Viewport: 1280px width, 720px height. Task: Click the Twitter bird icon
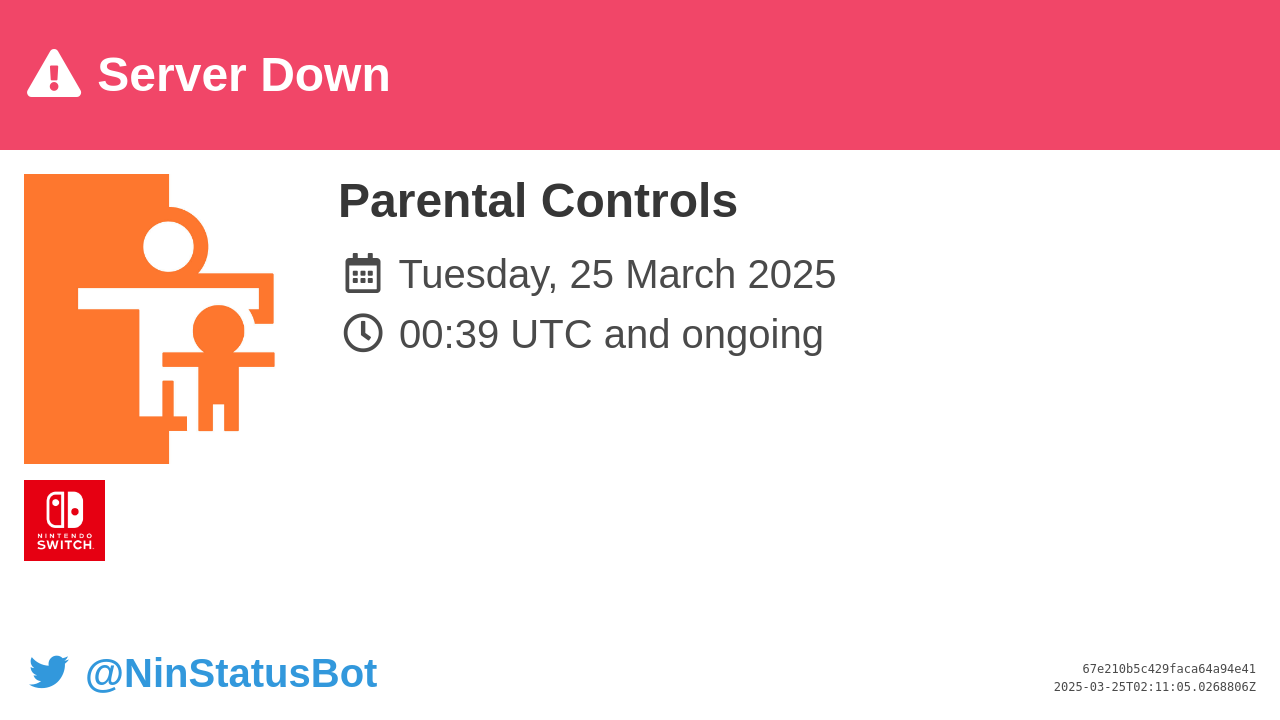coord(49,672)
